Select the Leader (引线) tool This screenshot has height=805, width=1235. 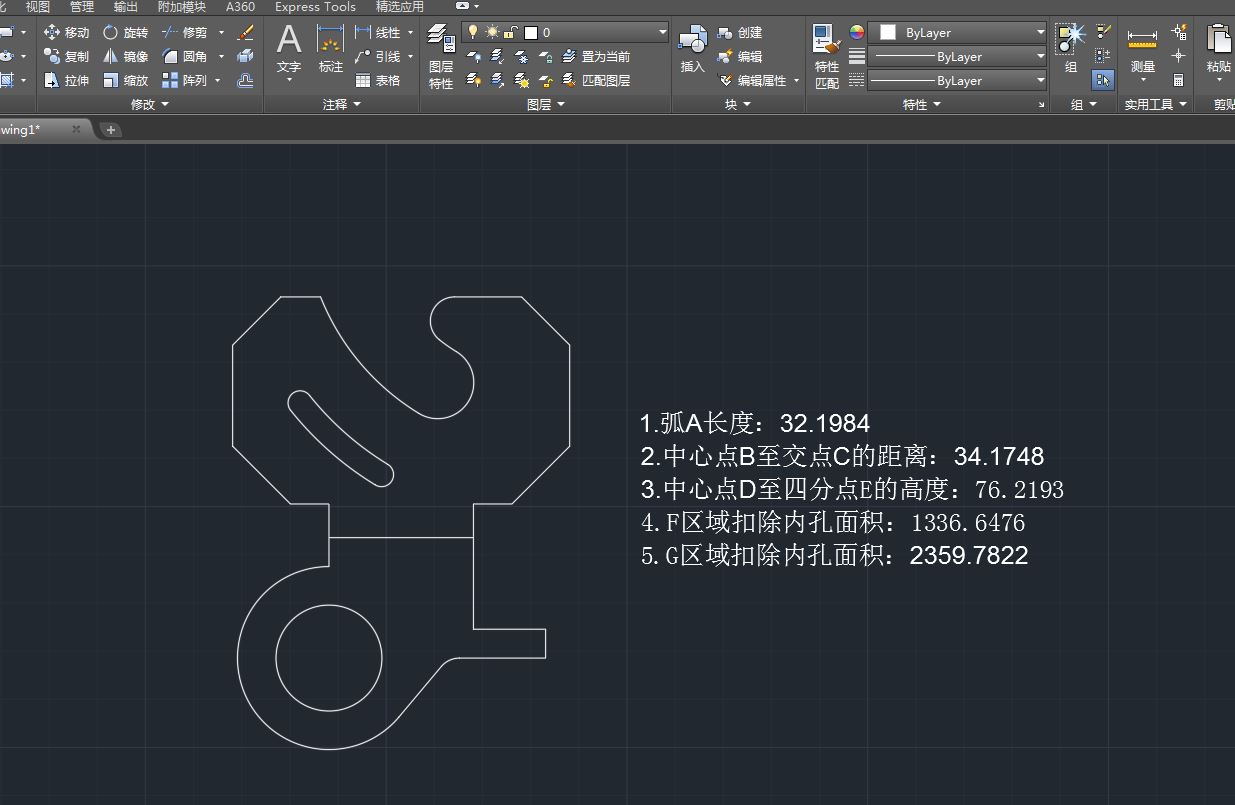(378, 56)
